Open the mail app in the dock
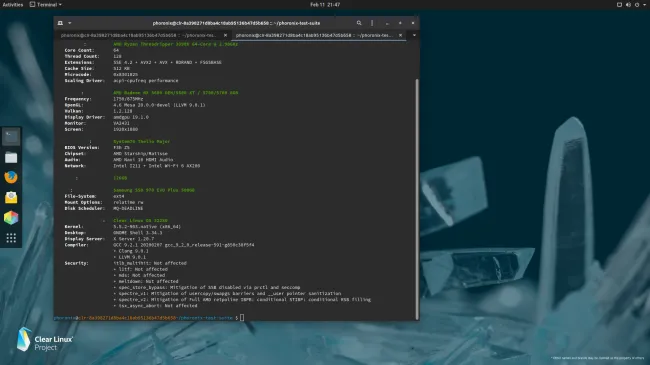650x365 pixels. click(11, 197)
